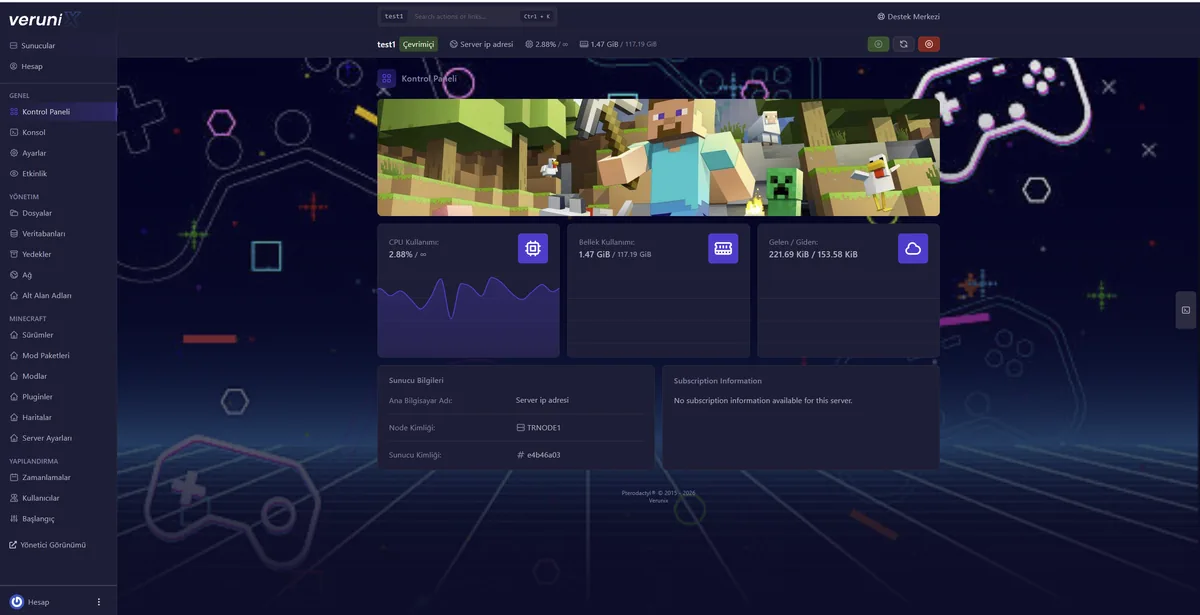Click the Veruni logo
The height and width of the screenshot is (615, 1200).
[x=46, y=18]
